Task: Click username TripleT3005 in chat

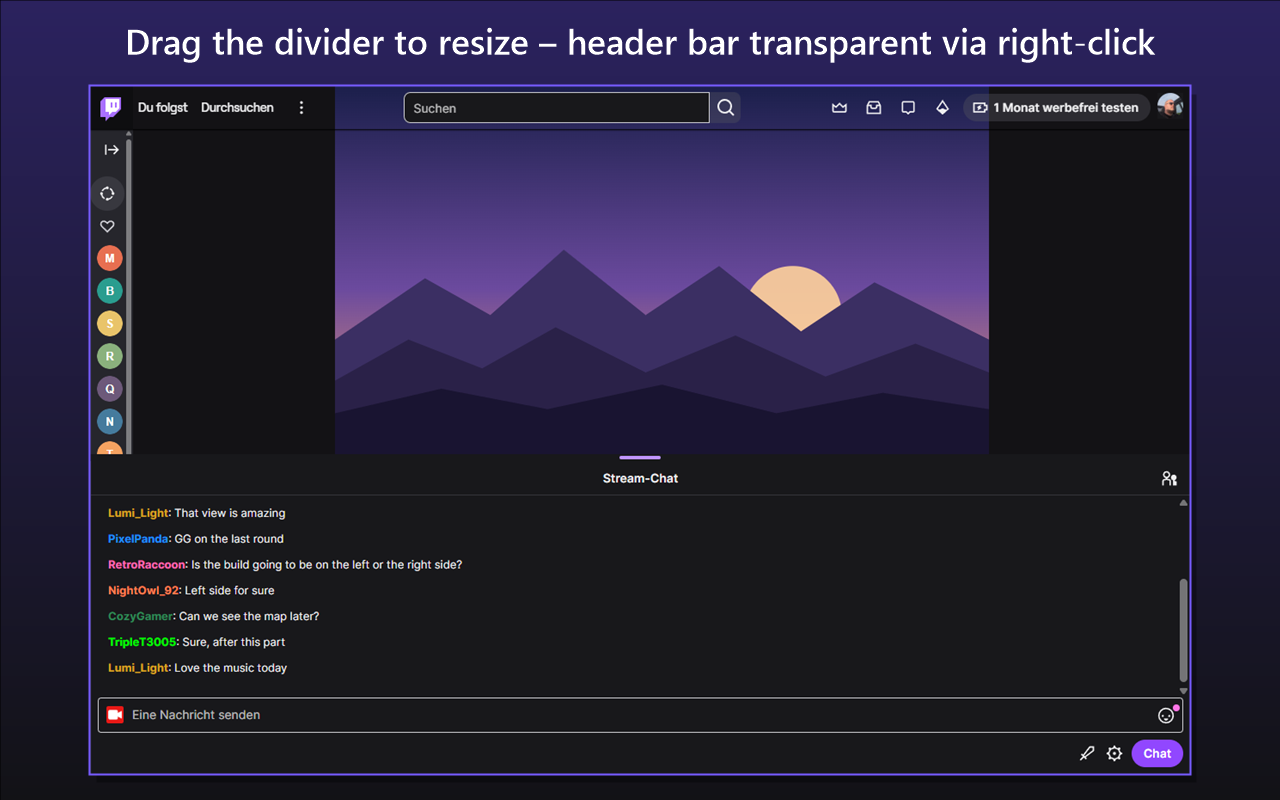Action: coord(142,643)
